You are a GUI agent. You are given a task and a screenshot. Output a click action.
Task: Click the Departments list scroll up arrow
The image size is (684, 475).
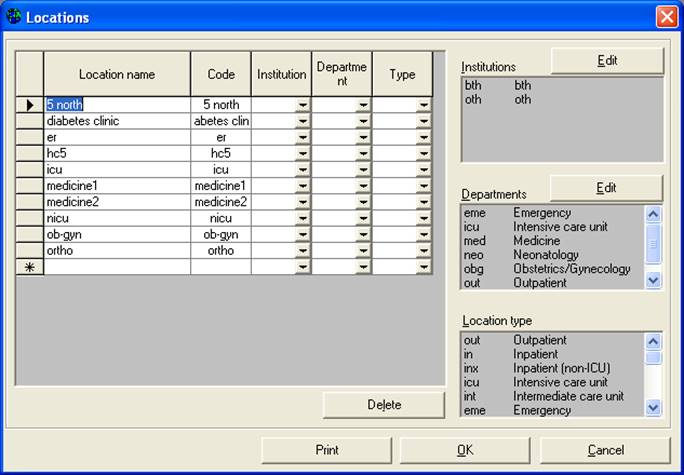(653, 214)
